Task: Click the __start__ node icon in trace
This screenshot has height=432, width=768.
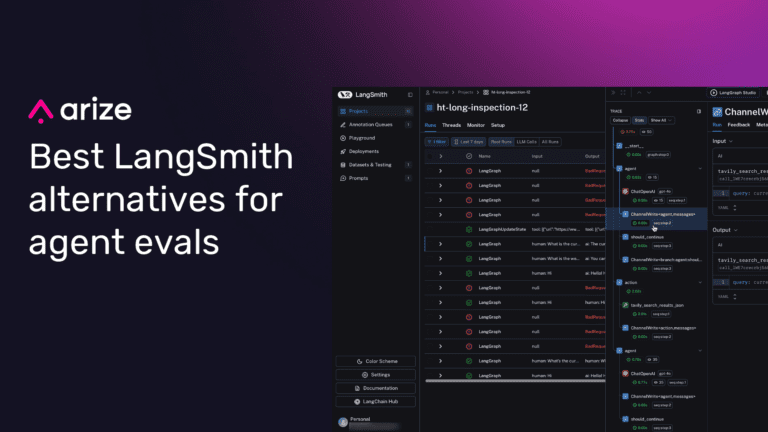Action: 619,146
